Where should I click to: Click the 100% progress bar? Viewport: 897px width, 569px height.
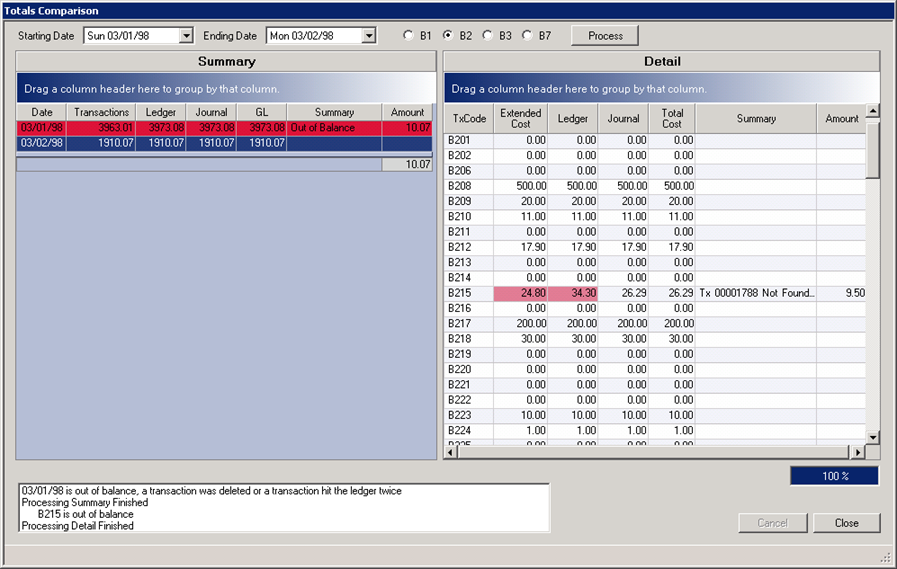(834, 476)
